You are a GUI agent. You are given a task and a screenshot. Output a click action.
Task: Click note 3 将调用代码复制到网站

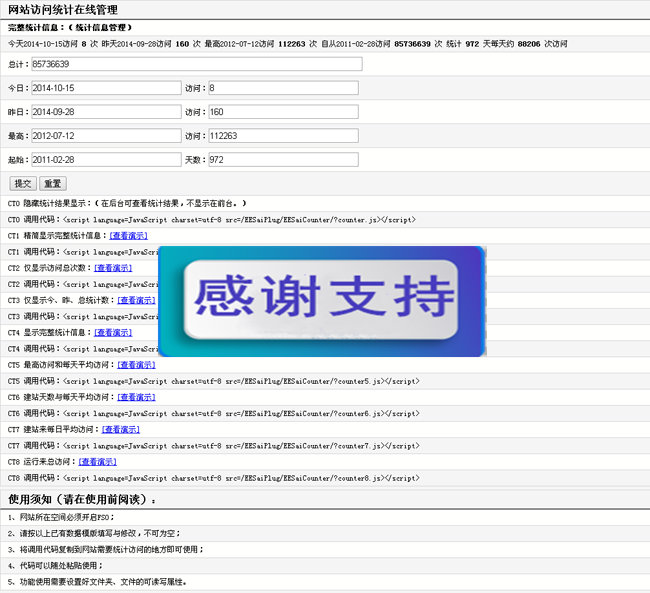click(x=106, y=550)
